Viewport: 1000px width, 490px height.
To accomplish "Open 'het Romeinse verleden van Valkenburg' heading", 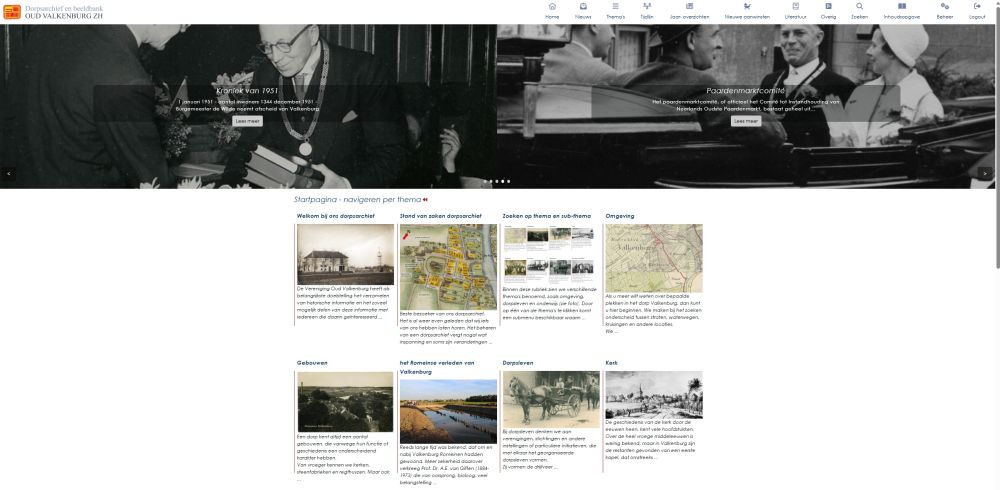I will 438,367.
